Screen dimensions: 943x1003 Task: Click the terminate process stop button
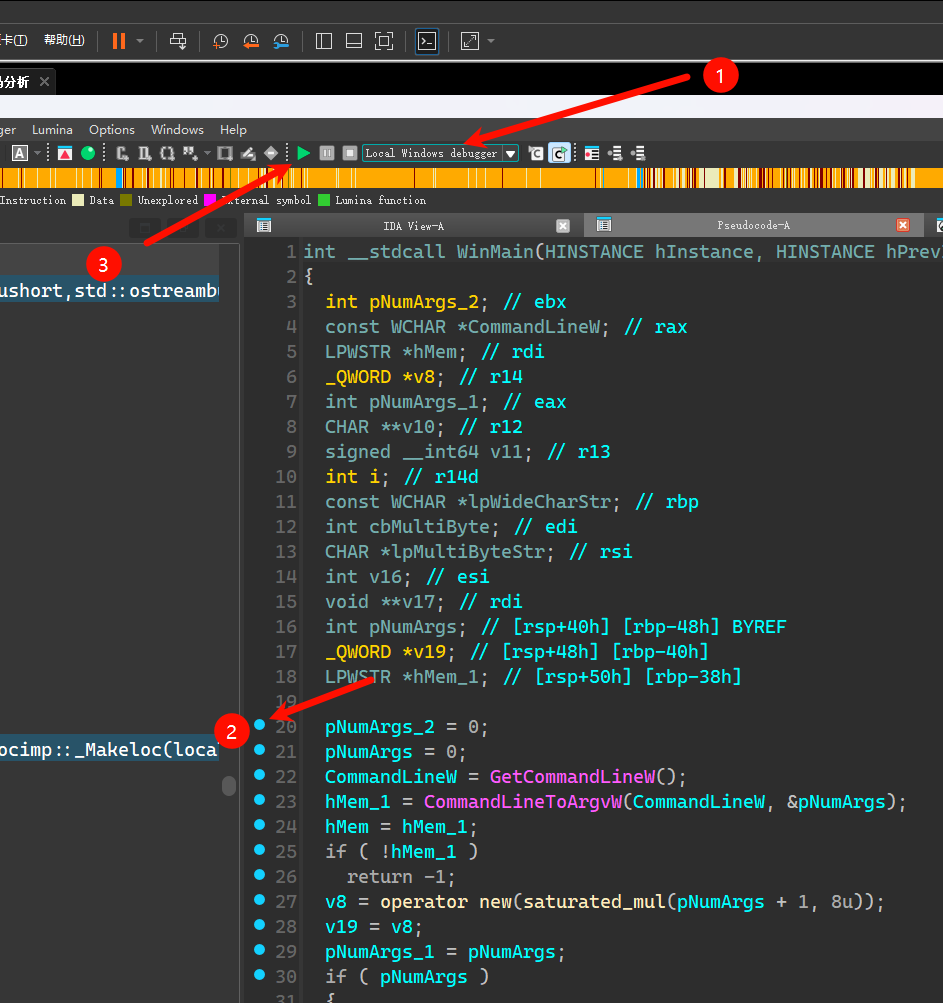(349, 153)
